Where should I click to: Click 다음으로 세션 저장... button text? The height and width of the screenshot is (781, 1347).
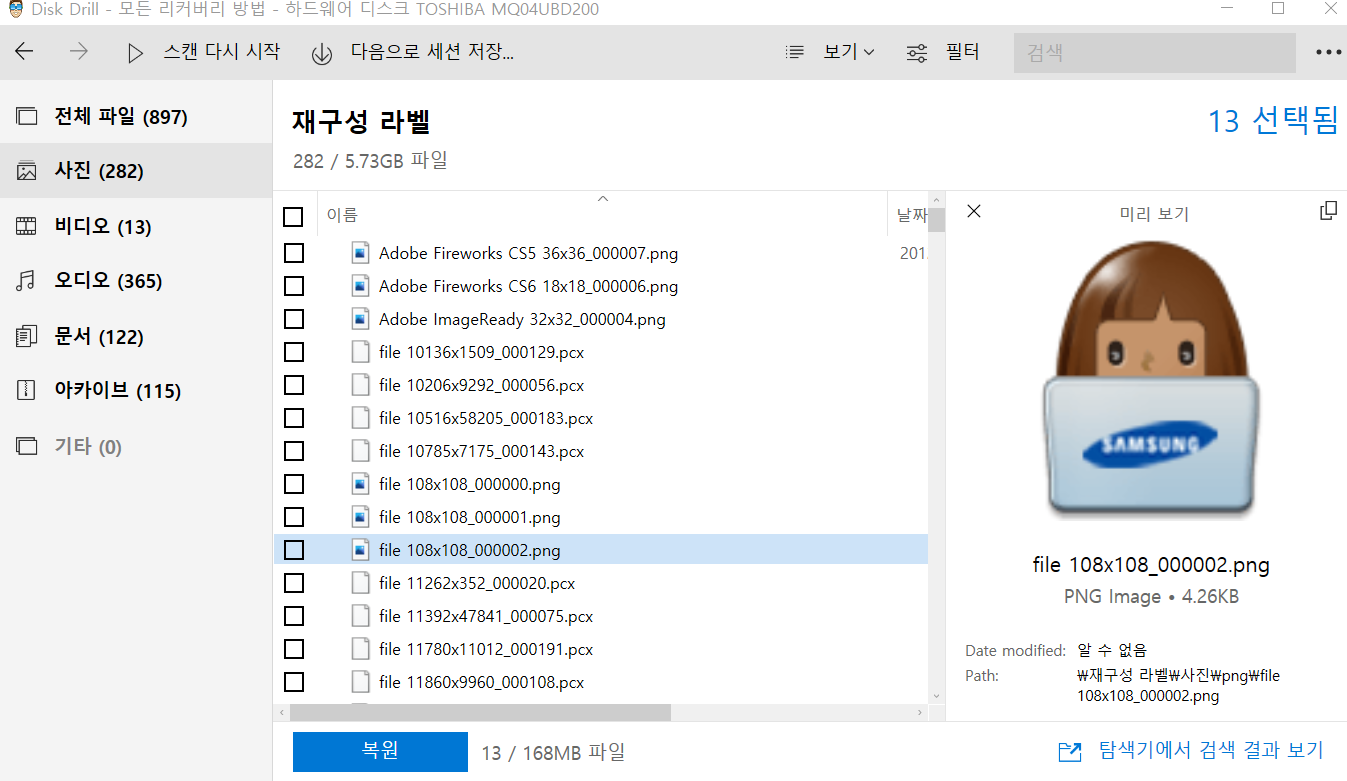432,52
